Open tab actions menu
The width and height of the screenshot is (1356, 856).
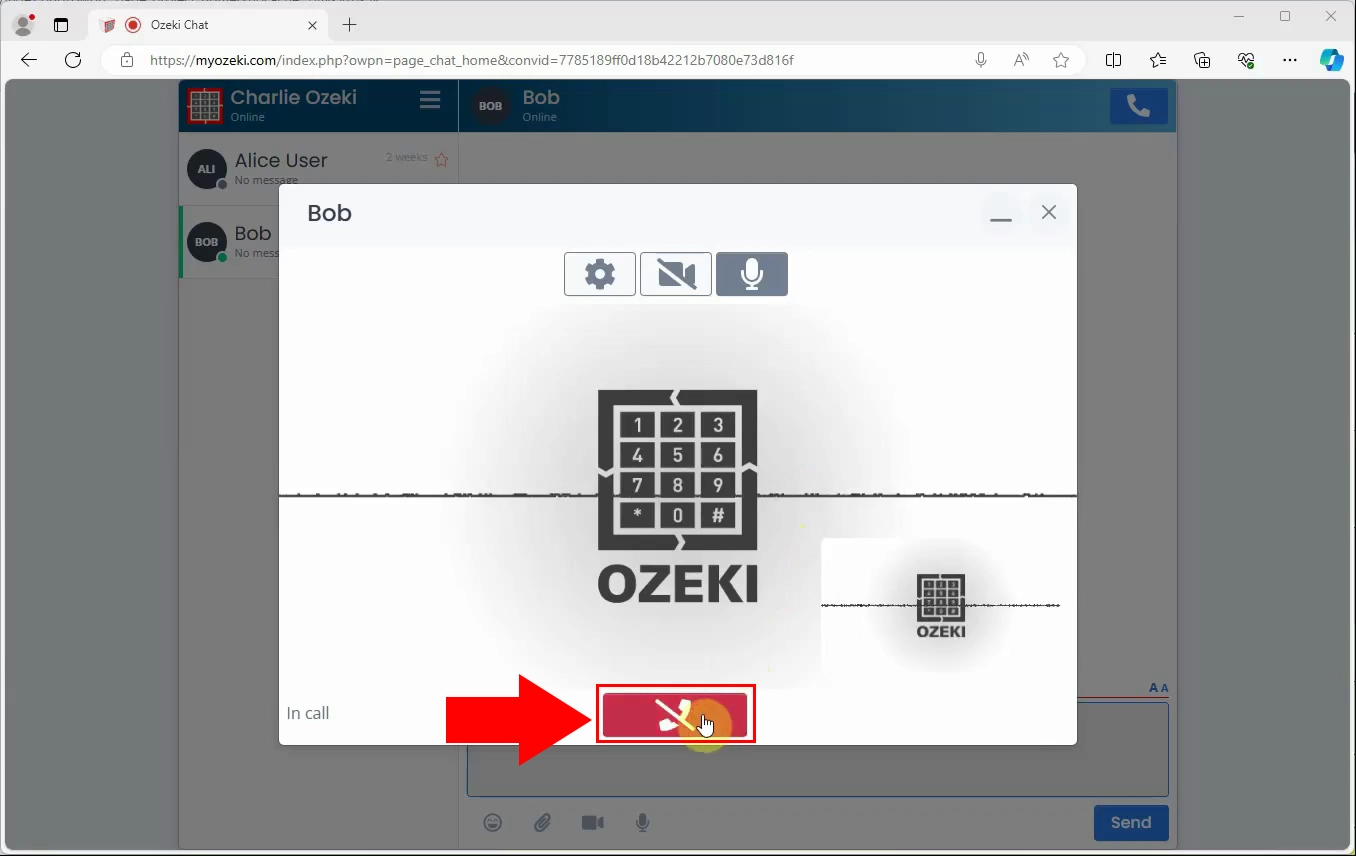click(61, 25)
